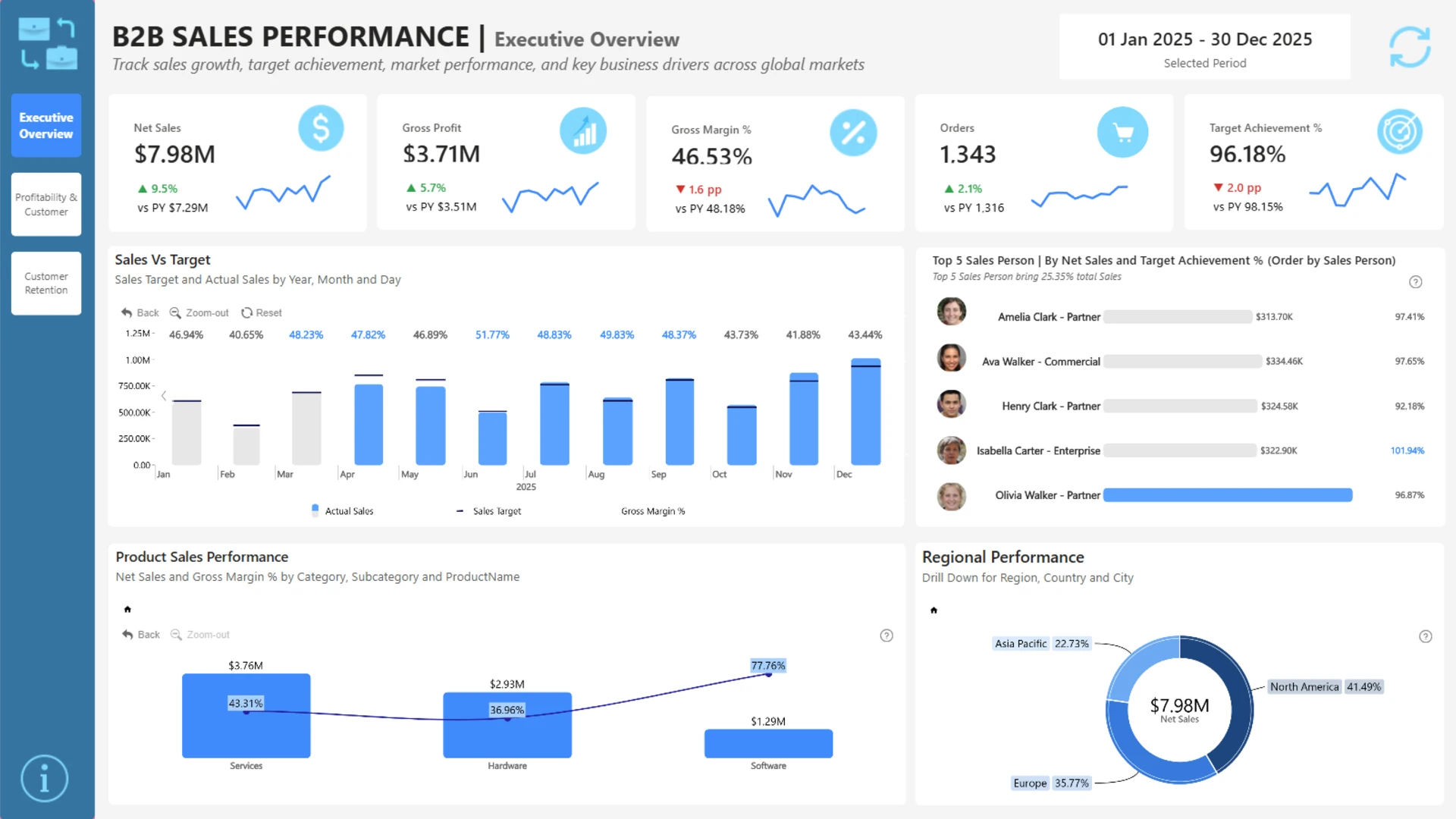Open the info icon in sidebar
1456x819 pixels.
44,778
